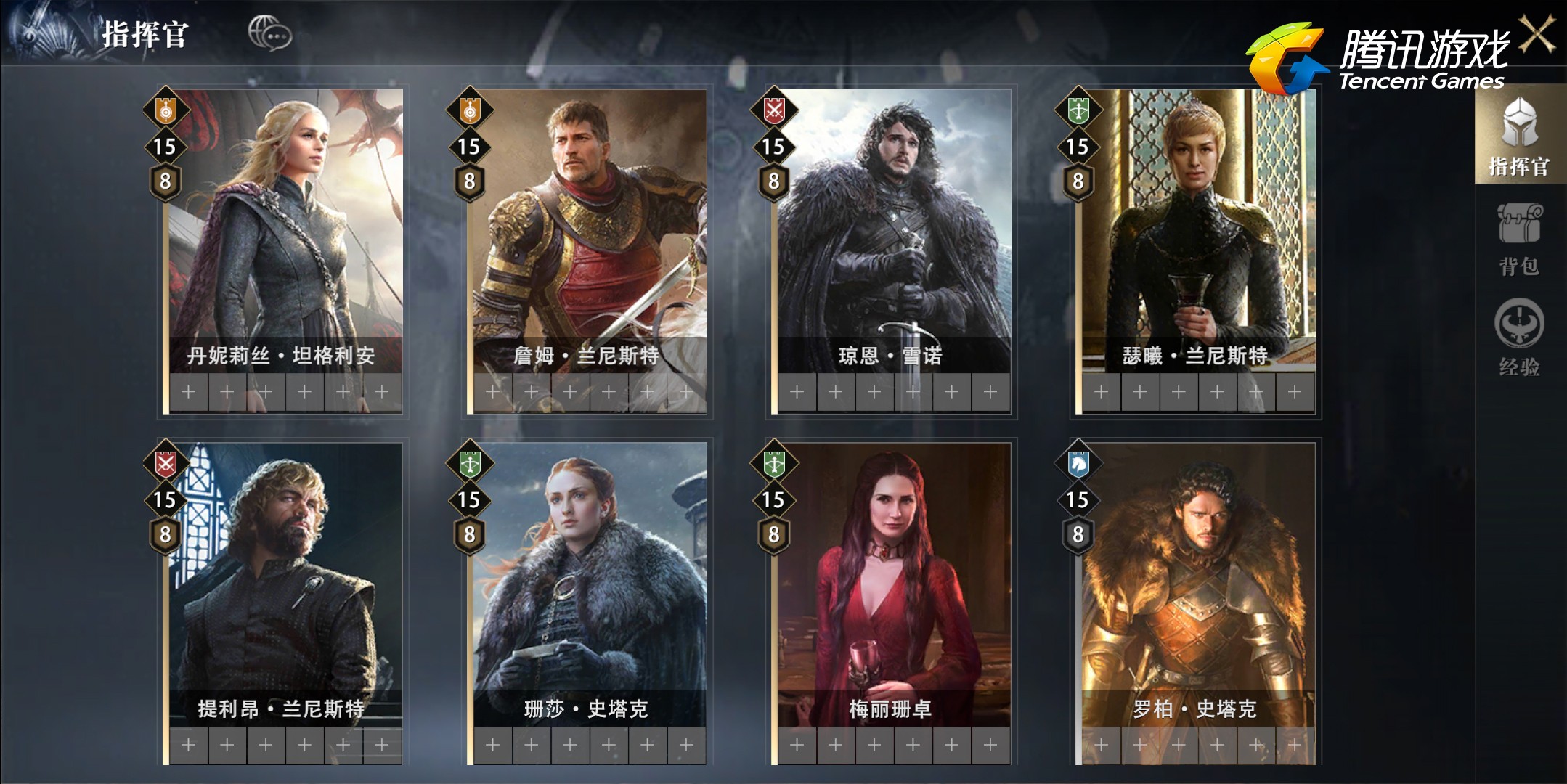This screenshot has width=1567, height=784.
Task: Open 詹姆·兰尼斯特 commander card
Action: coord(590,250)
